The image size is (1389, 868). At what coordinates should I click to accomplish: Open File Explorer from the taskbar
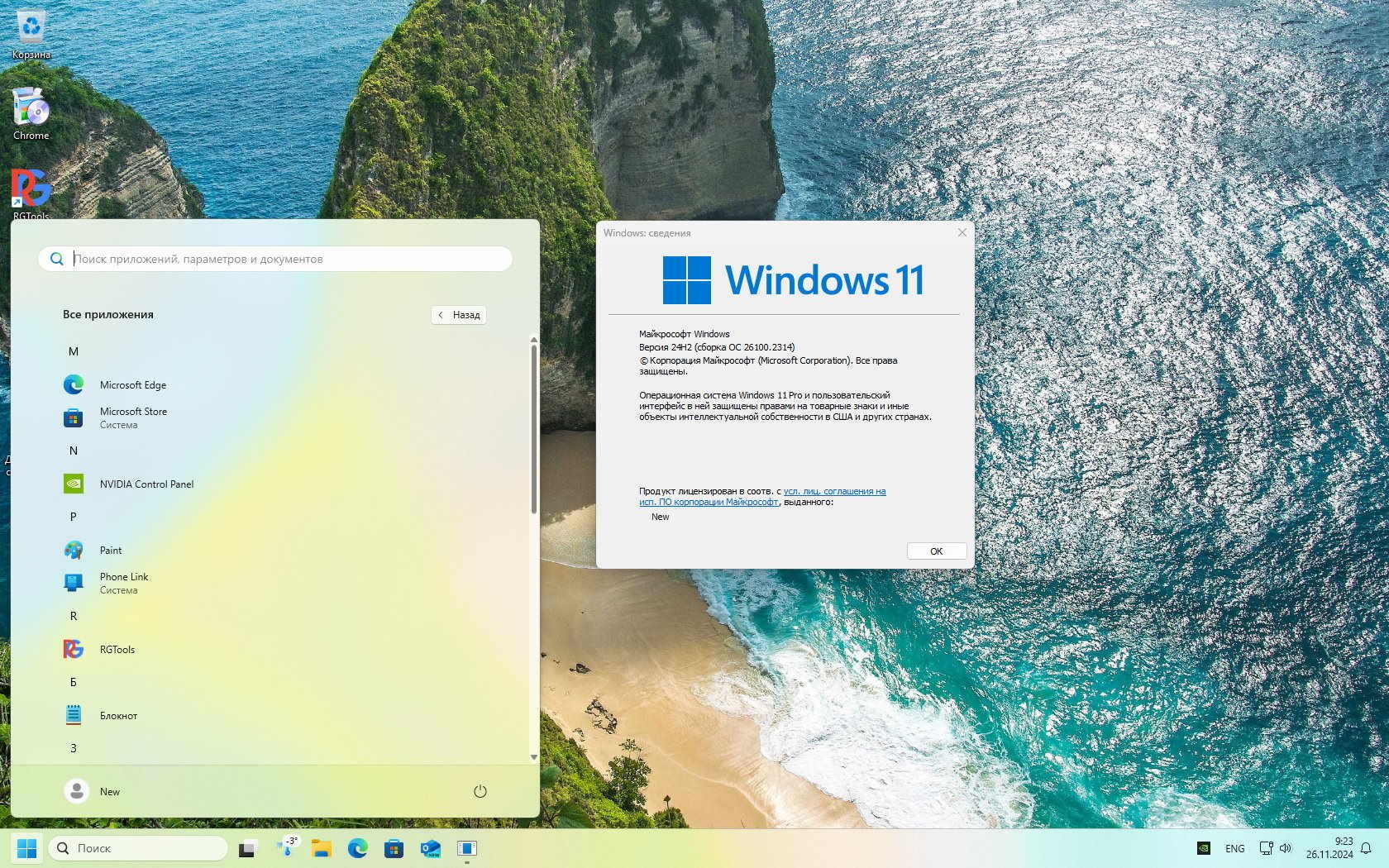point(321,848)
